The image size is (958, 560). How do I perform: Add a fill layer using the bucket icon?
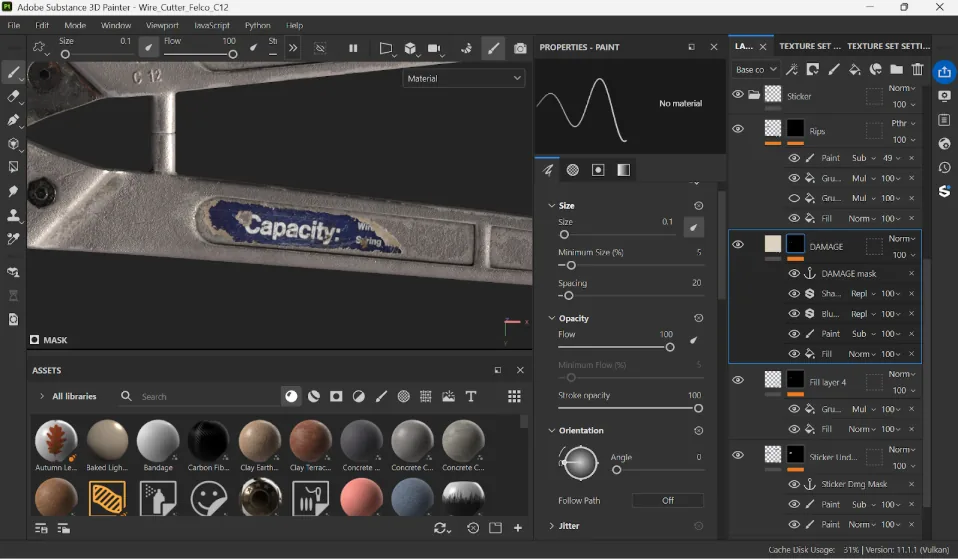(x=855, y=69)
